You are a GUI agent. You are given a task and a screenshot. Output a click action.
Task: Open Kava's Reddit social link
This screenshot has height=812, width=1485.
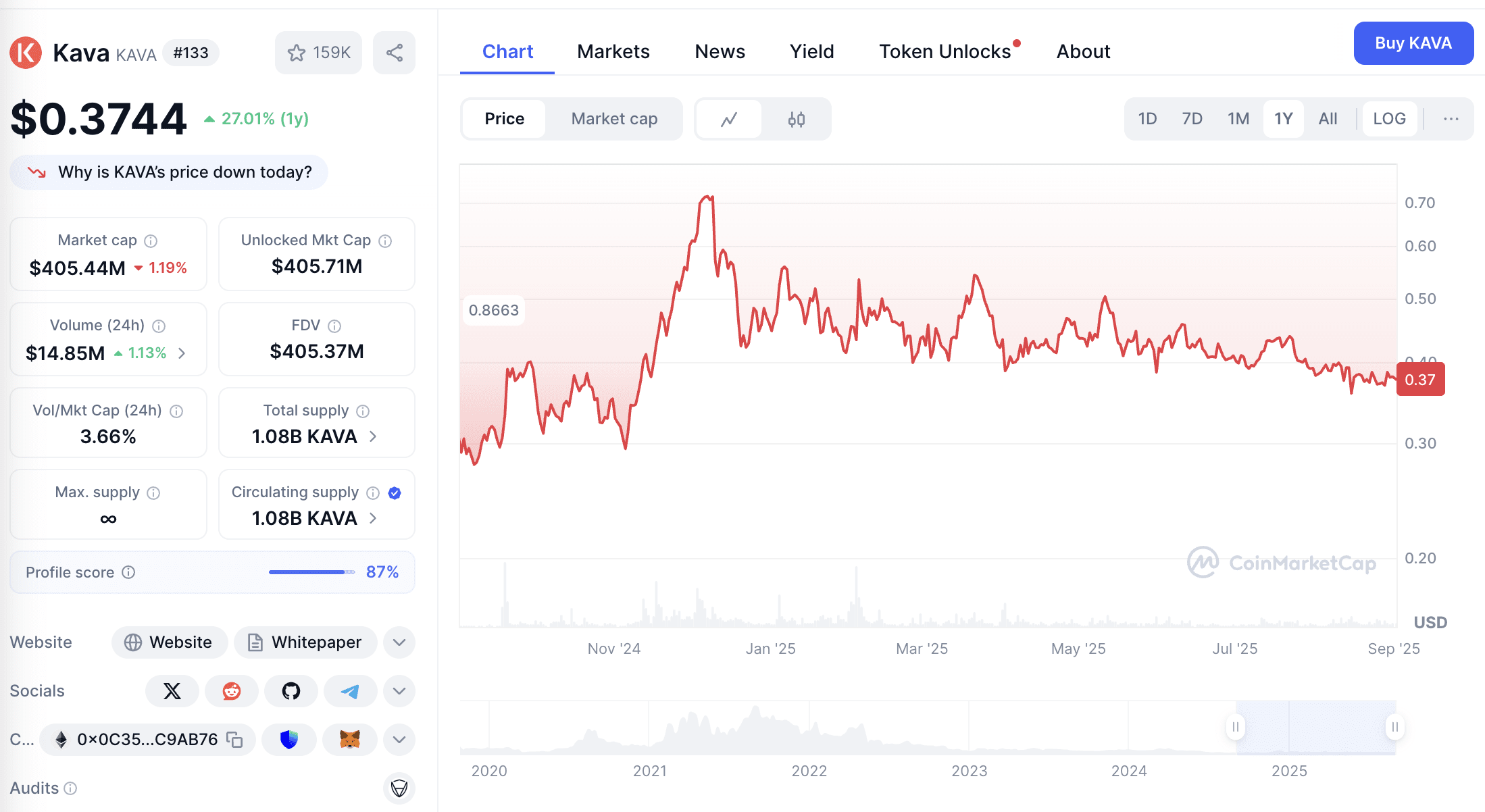pyautogui.click(x=232, y=691)
